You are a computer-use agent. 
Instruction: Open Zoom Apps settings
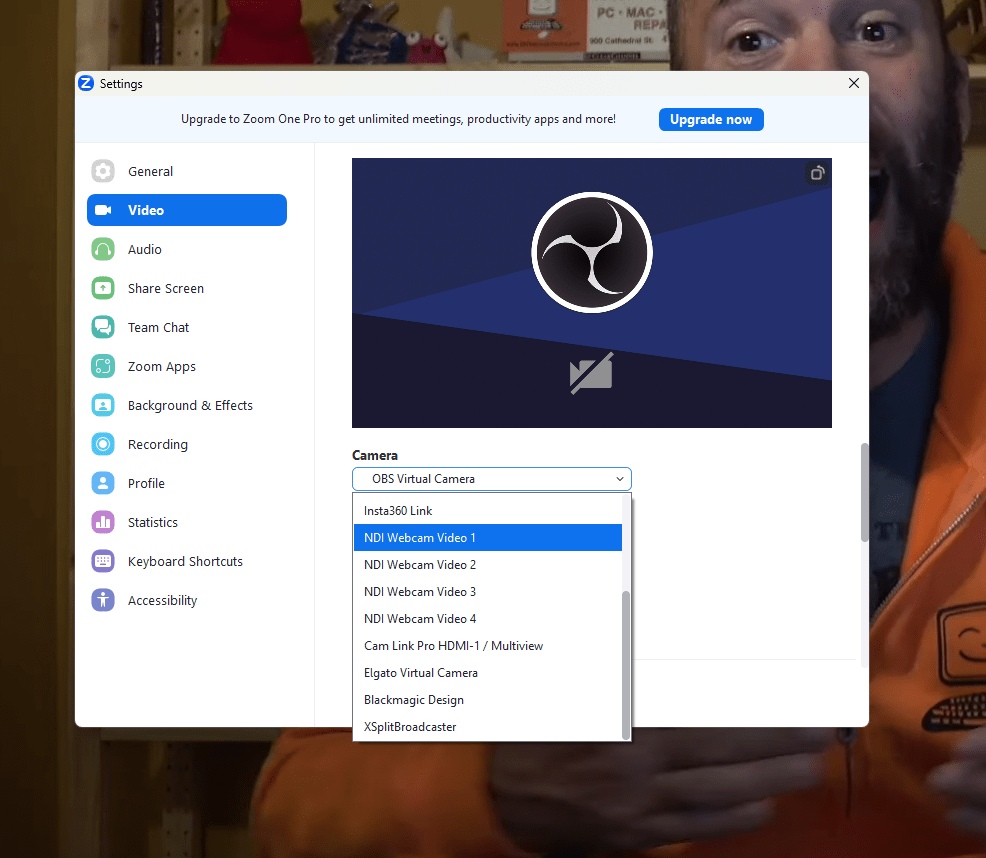point(187,366)
